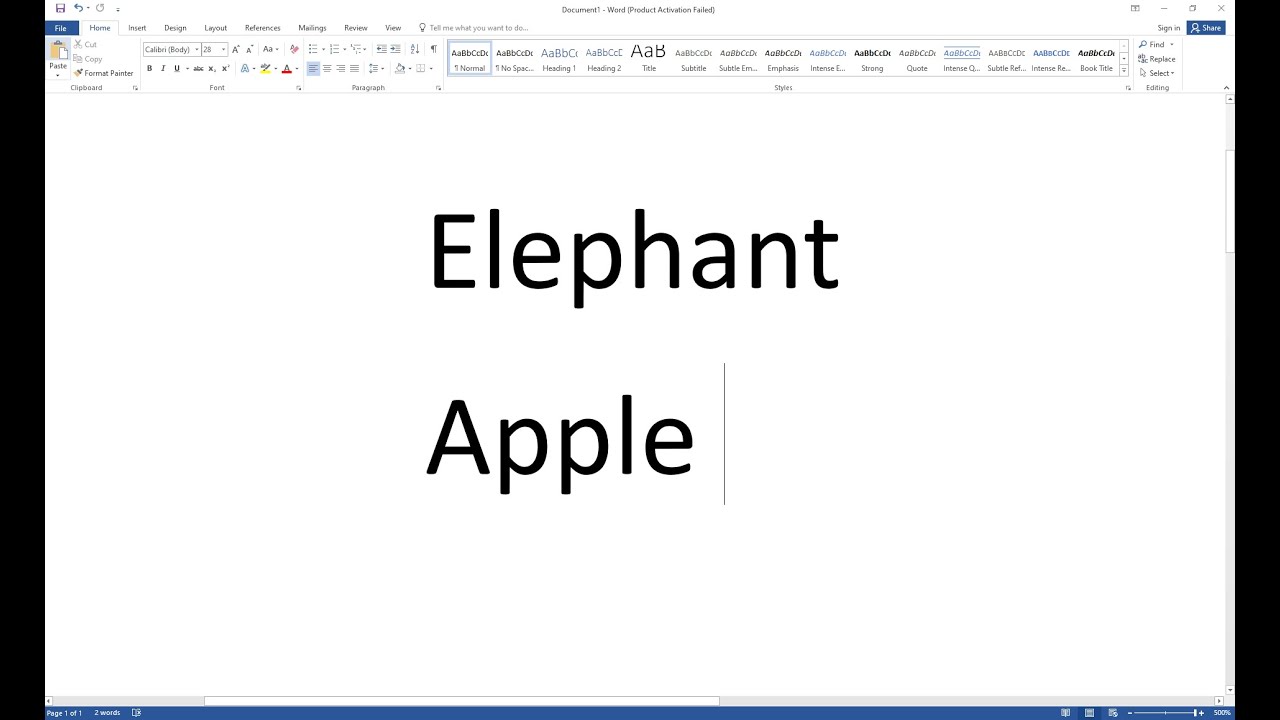Click the red Font Color button
The width and height of the screenshot is (1280, 720).
click(x=286, y=69)
